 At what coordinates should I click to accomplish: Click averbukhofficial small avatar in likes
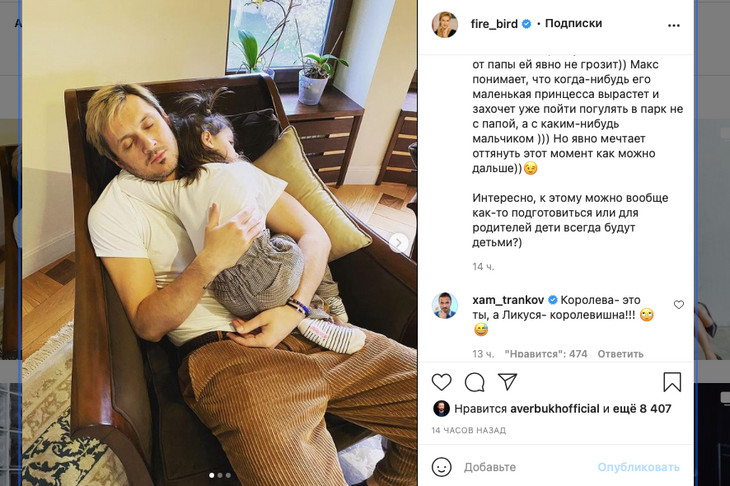(441, 409)
